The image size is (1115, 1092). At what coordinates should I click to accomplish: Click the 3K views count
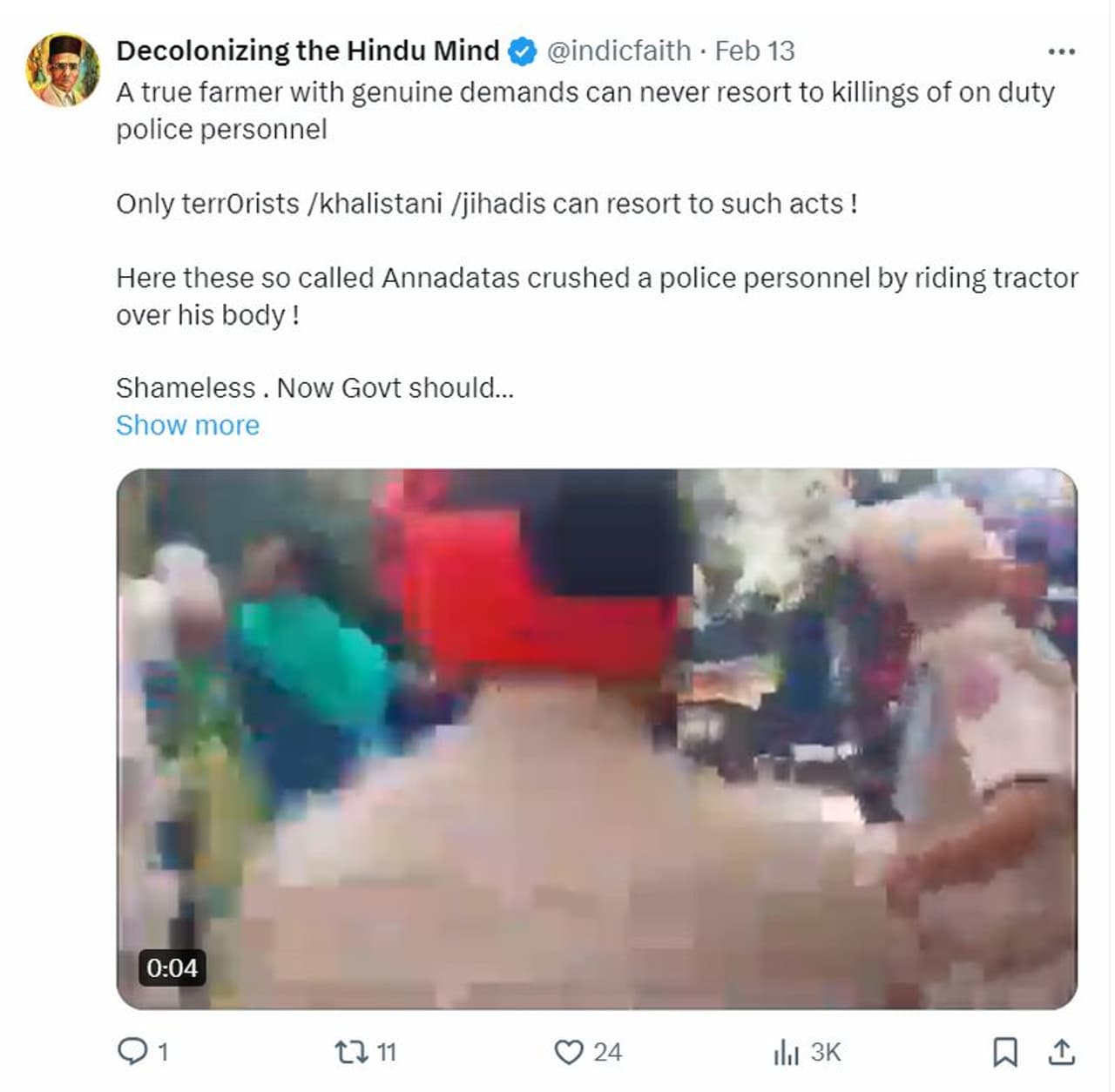[x=825, y=1053]
